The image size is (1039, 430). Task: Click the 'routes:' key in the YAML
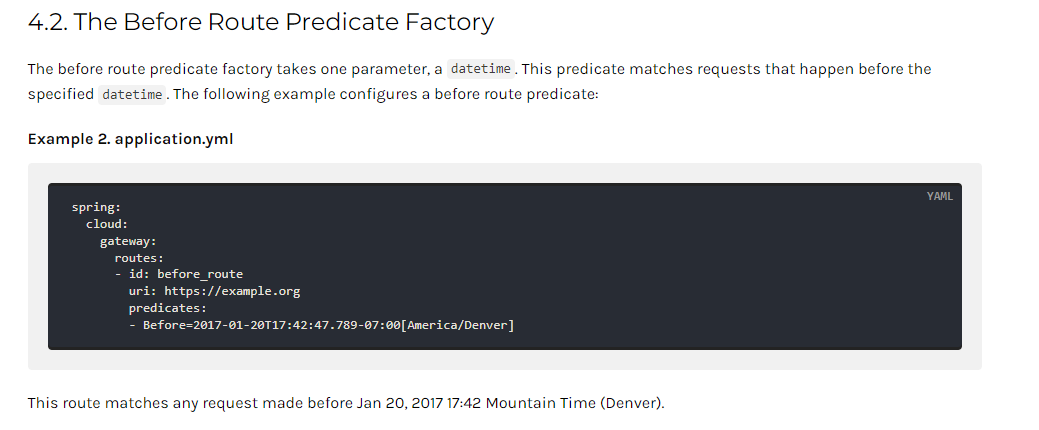point(138,258)
